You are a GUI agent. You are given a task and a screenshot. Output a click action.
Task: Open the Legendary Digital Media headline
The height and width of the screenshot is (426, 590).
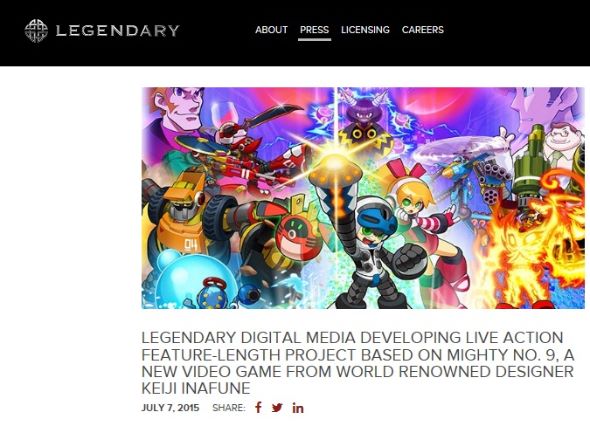[x=357, y=363]
